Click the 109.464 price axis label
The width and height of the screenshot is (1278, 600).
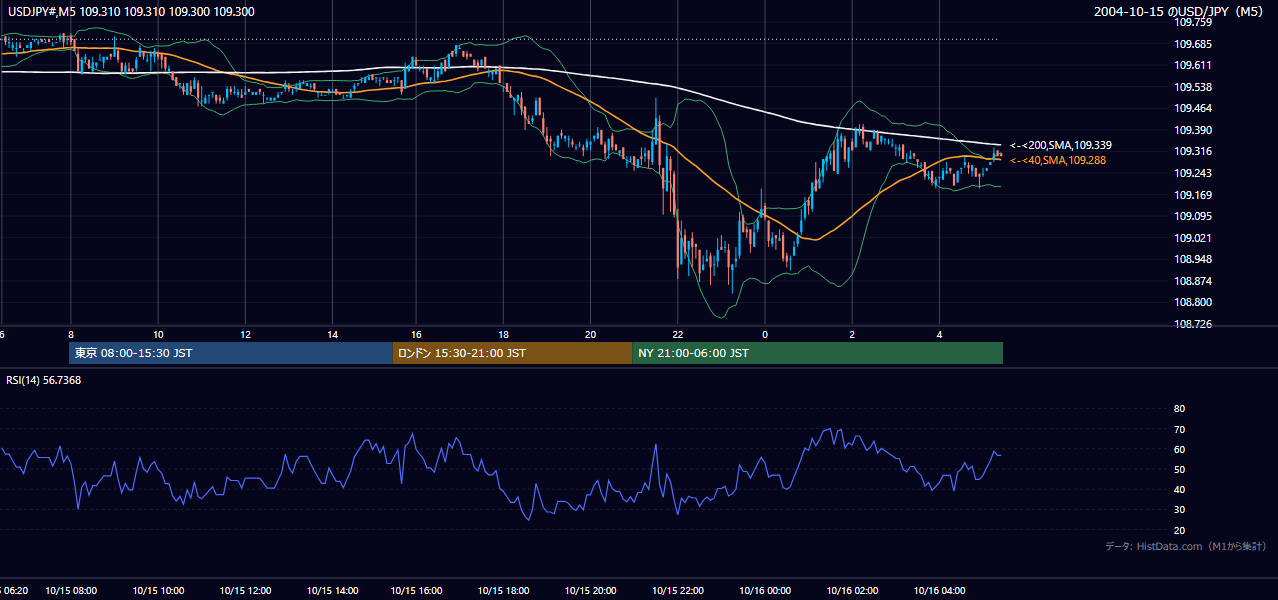(x=1193, y=108)
